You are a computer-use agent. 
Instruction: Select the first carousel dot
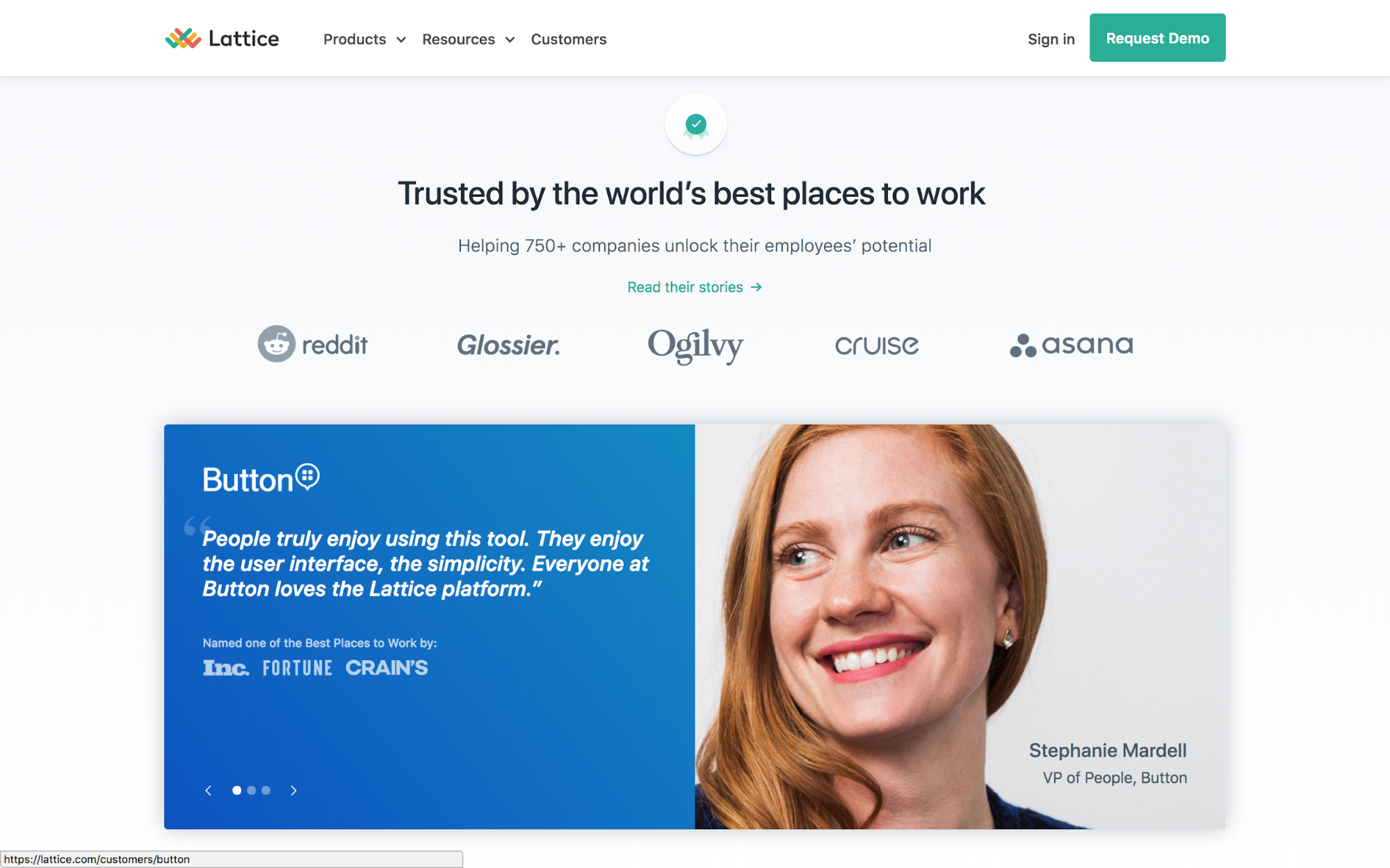236,790
